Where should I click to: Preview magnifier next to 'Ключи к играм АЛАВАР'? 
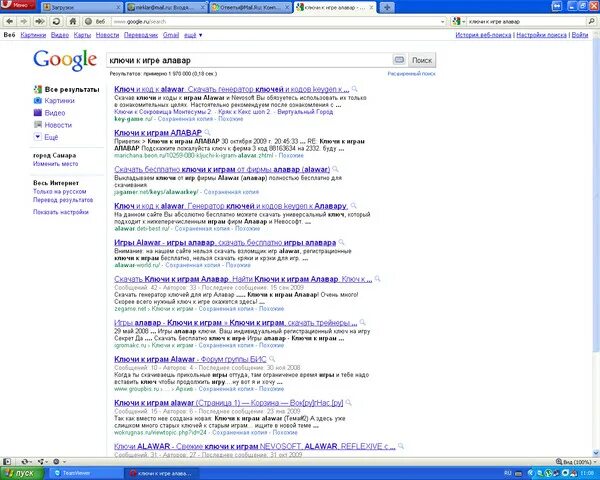point(207,132)
